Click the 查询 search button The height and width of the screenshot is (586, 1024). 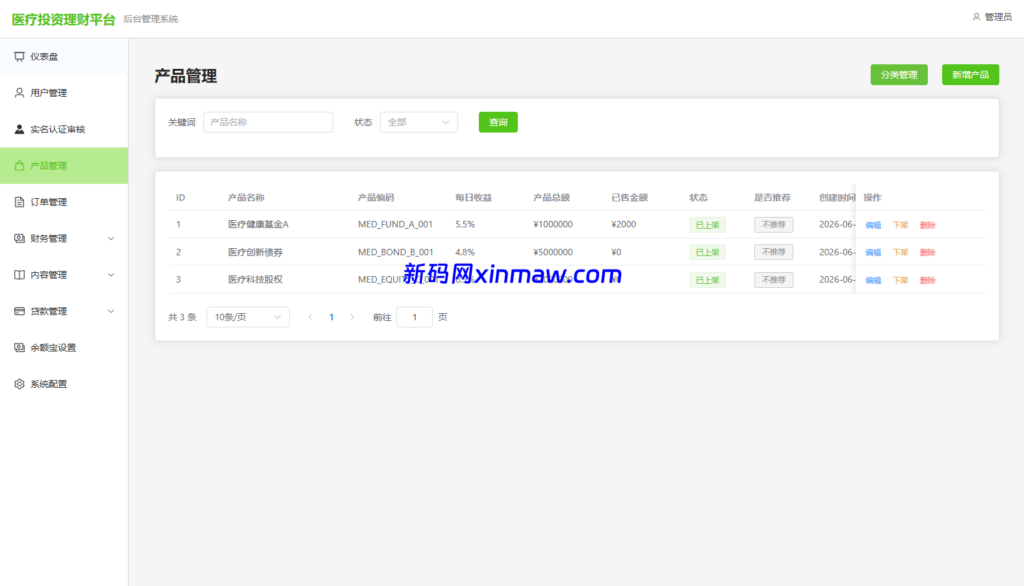tap(498, 122)
